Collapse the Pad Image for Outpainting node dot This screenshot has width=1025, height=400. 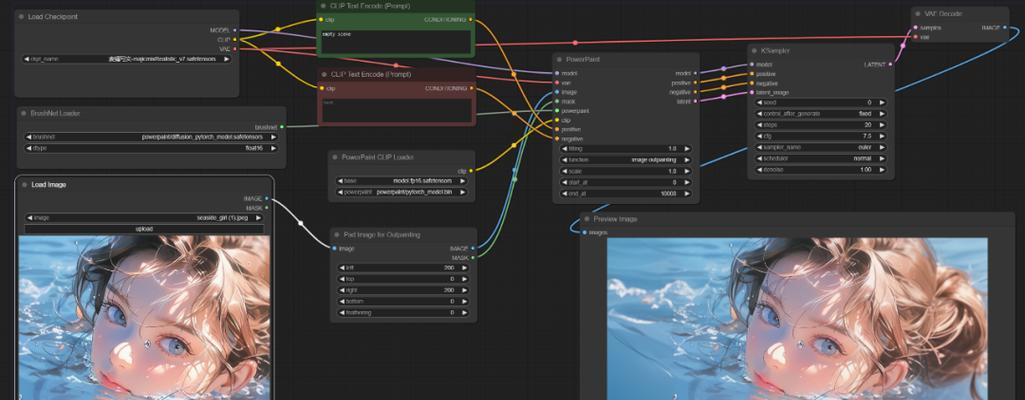335,234
